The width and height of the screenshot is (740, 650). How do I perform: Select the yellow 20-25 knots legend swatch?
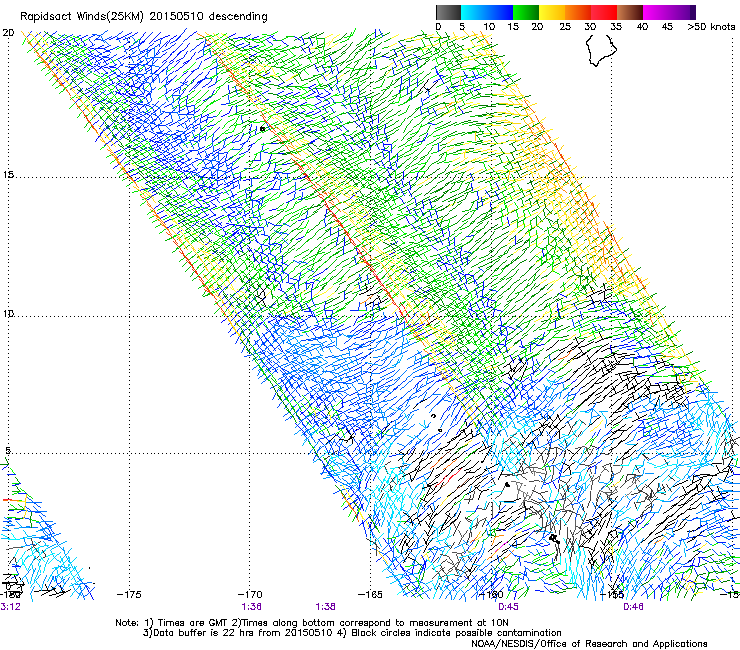point(552,12)
